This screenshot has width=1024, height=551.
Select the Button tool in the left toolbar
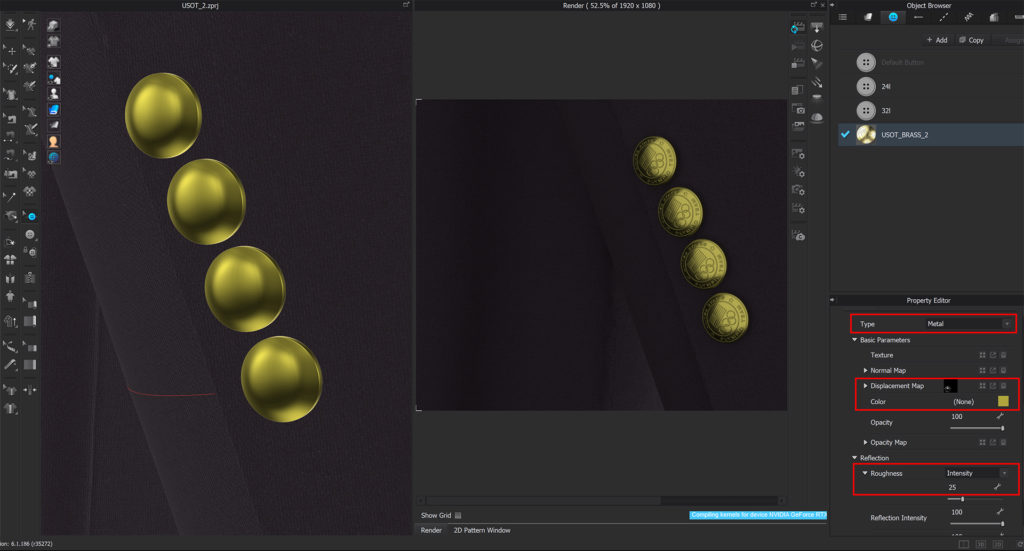point(31,216)
